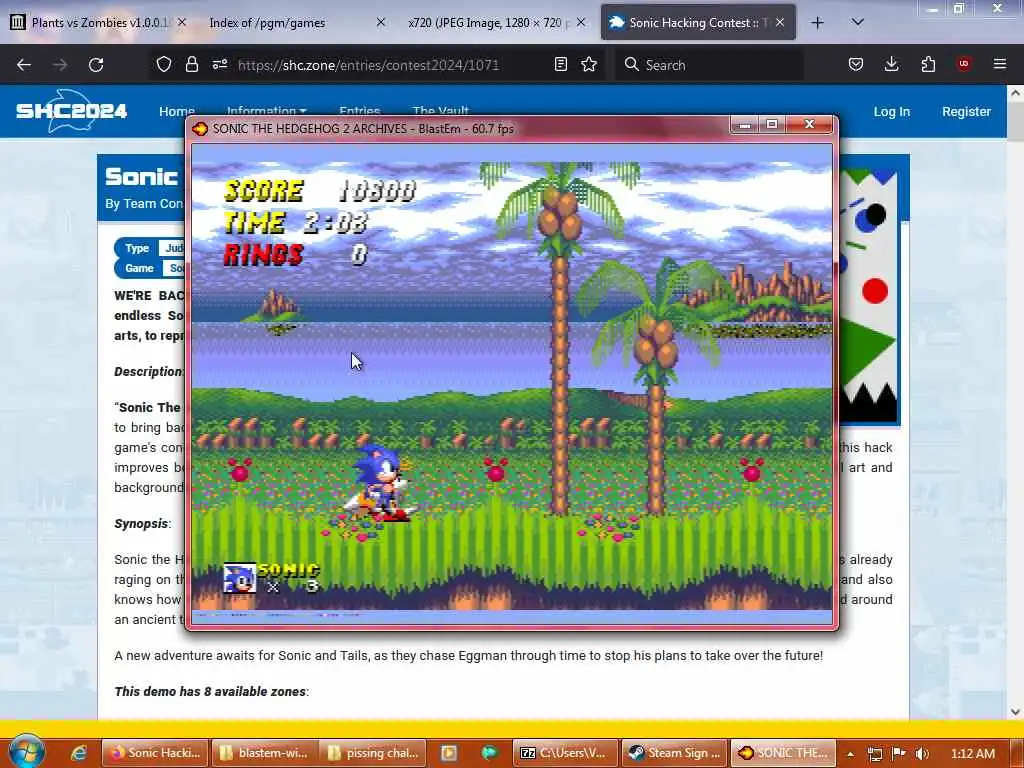Screen dimensions: 1024x768
Task: Switch to Sonic Hacki... Firefox taskbar button
Action: tap(155, 753)
